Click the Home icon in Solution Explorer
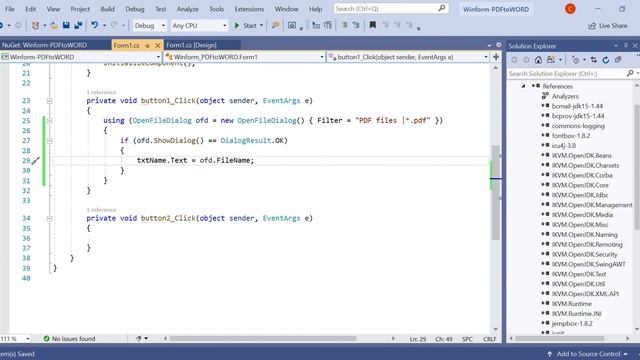Screen dimensions: 640x360 click(x=538, y=60)
